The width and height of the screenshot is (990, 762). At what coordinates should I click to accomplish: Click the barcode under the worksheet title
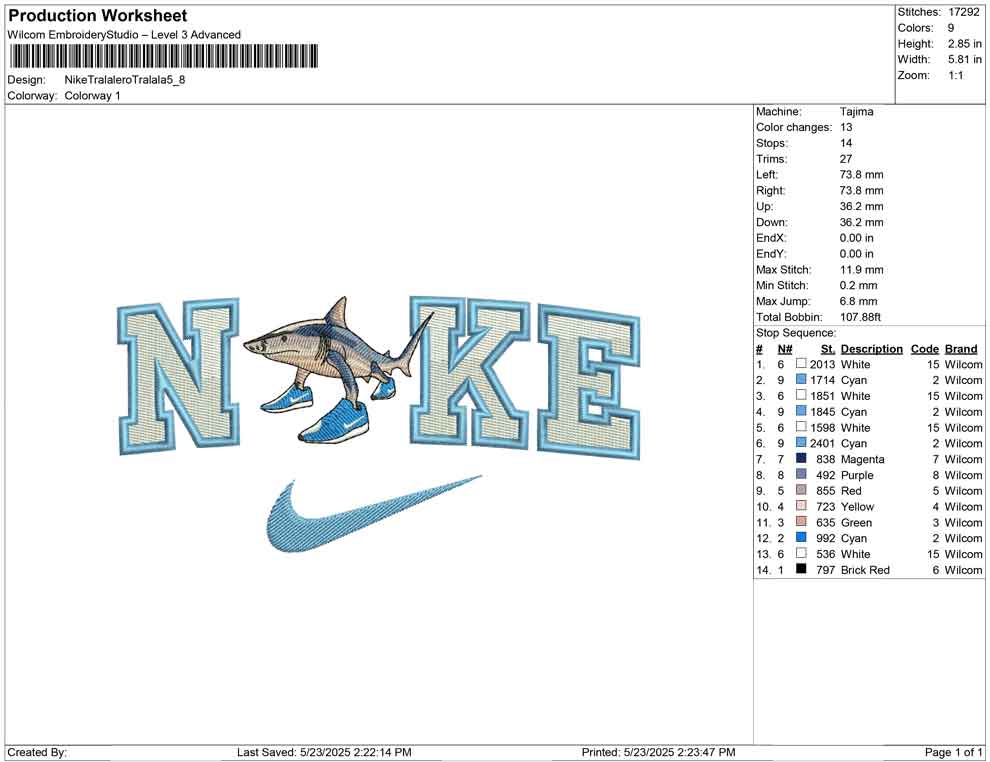pos(164,56)
